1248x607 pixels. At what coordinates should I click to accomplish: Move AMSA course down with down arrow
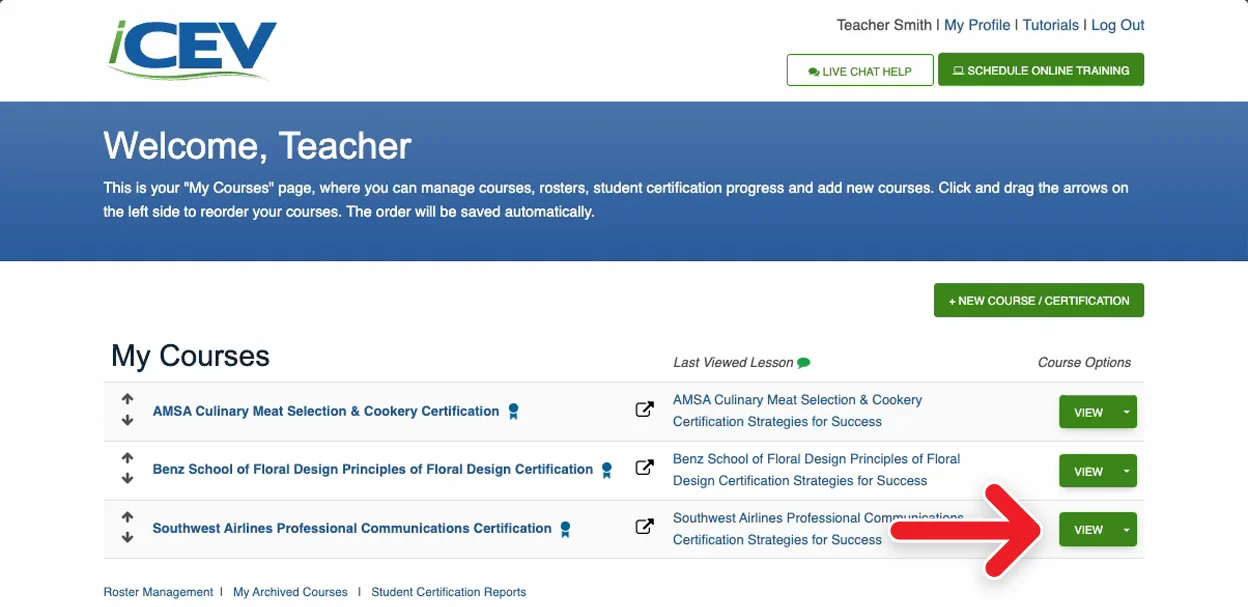(127, 421)
